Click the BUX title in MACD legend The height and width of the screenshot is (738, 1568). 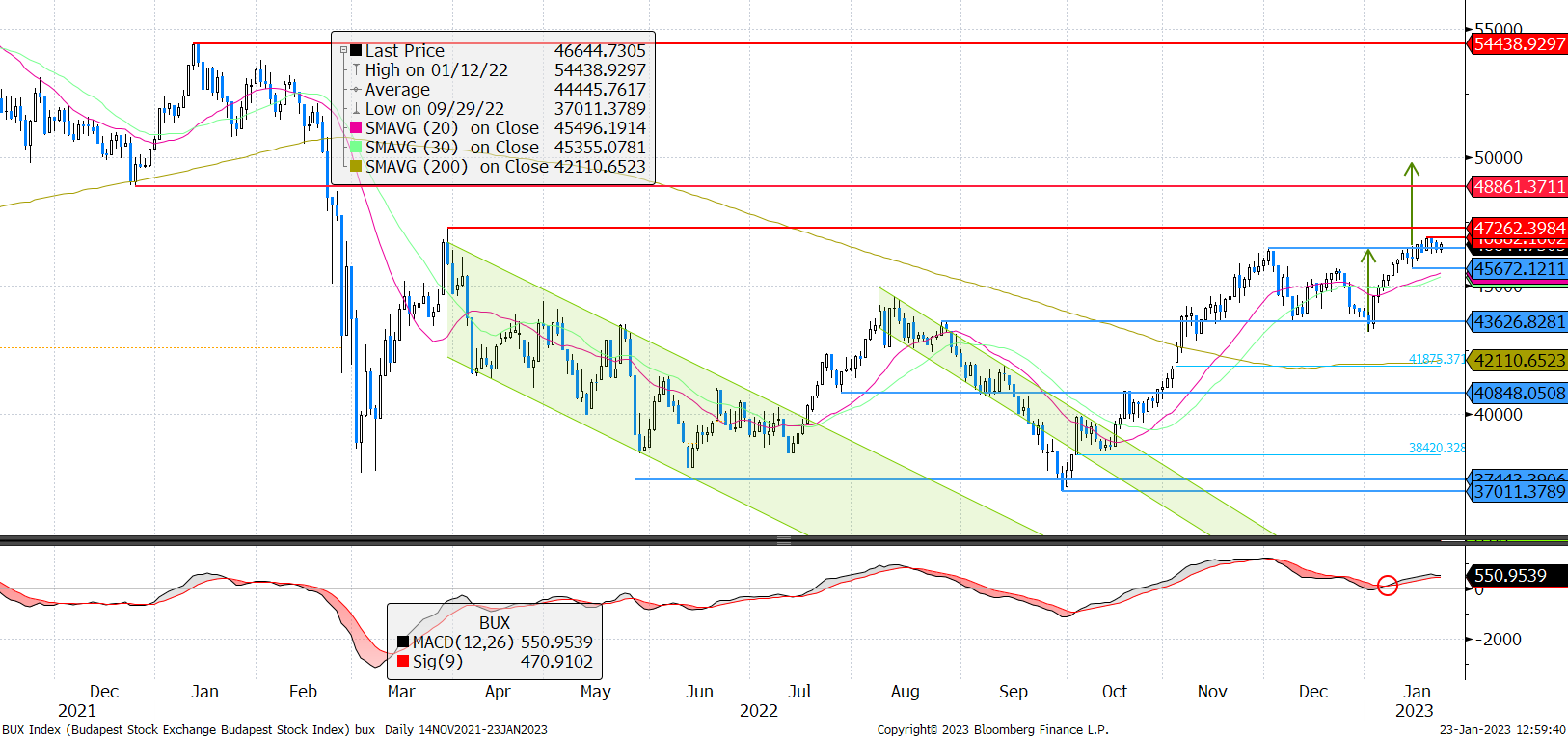495,623
